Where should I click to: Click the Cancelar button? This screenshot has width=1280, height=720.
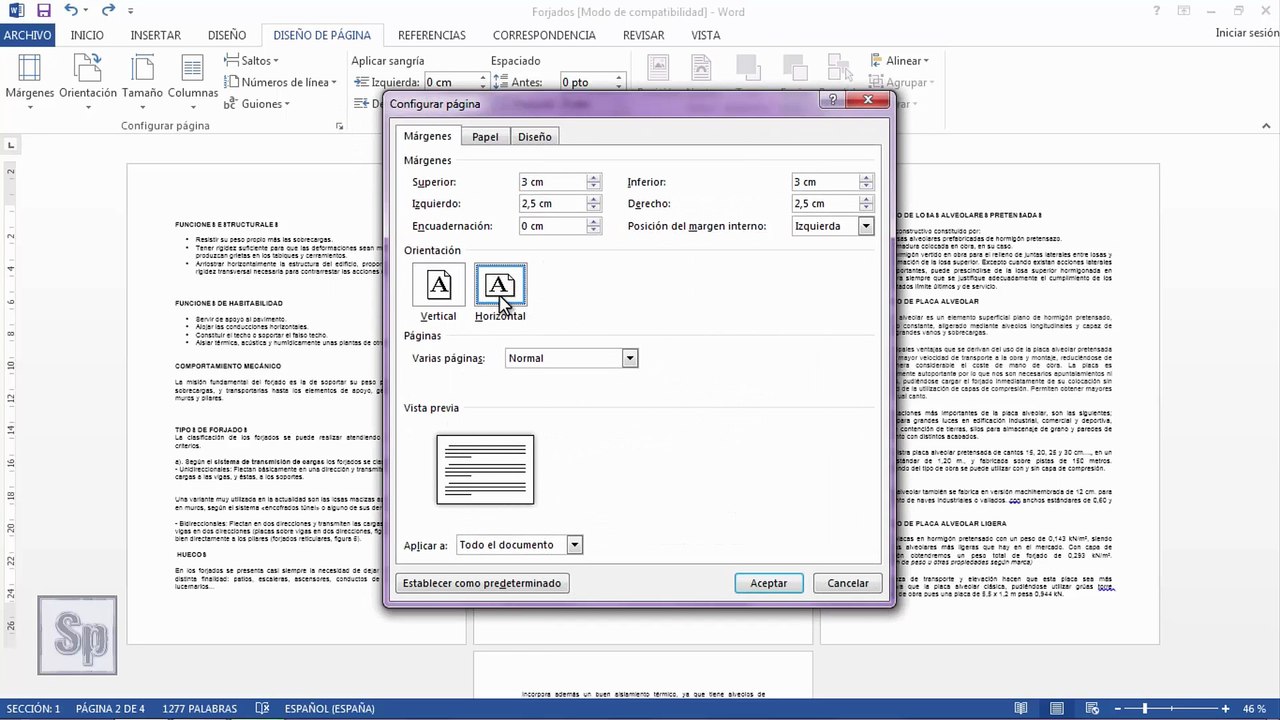tap(848, 583)
